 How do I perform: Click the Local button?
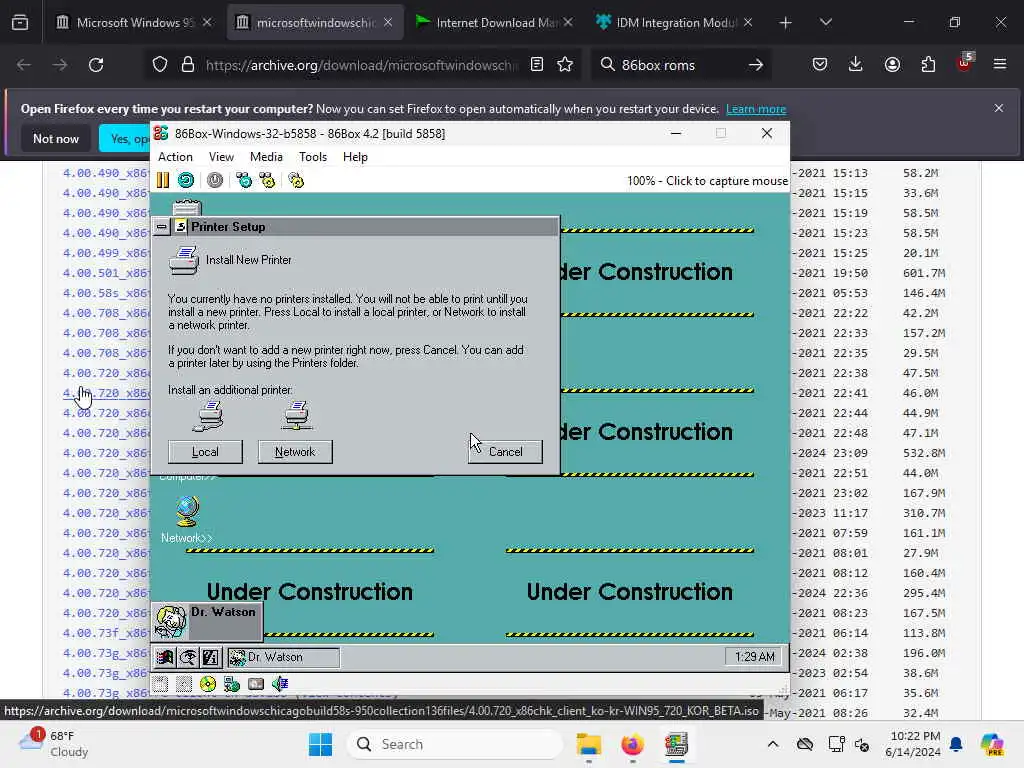click(x=205, y=452)
